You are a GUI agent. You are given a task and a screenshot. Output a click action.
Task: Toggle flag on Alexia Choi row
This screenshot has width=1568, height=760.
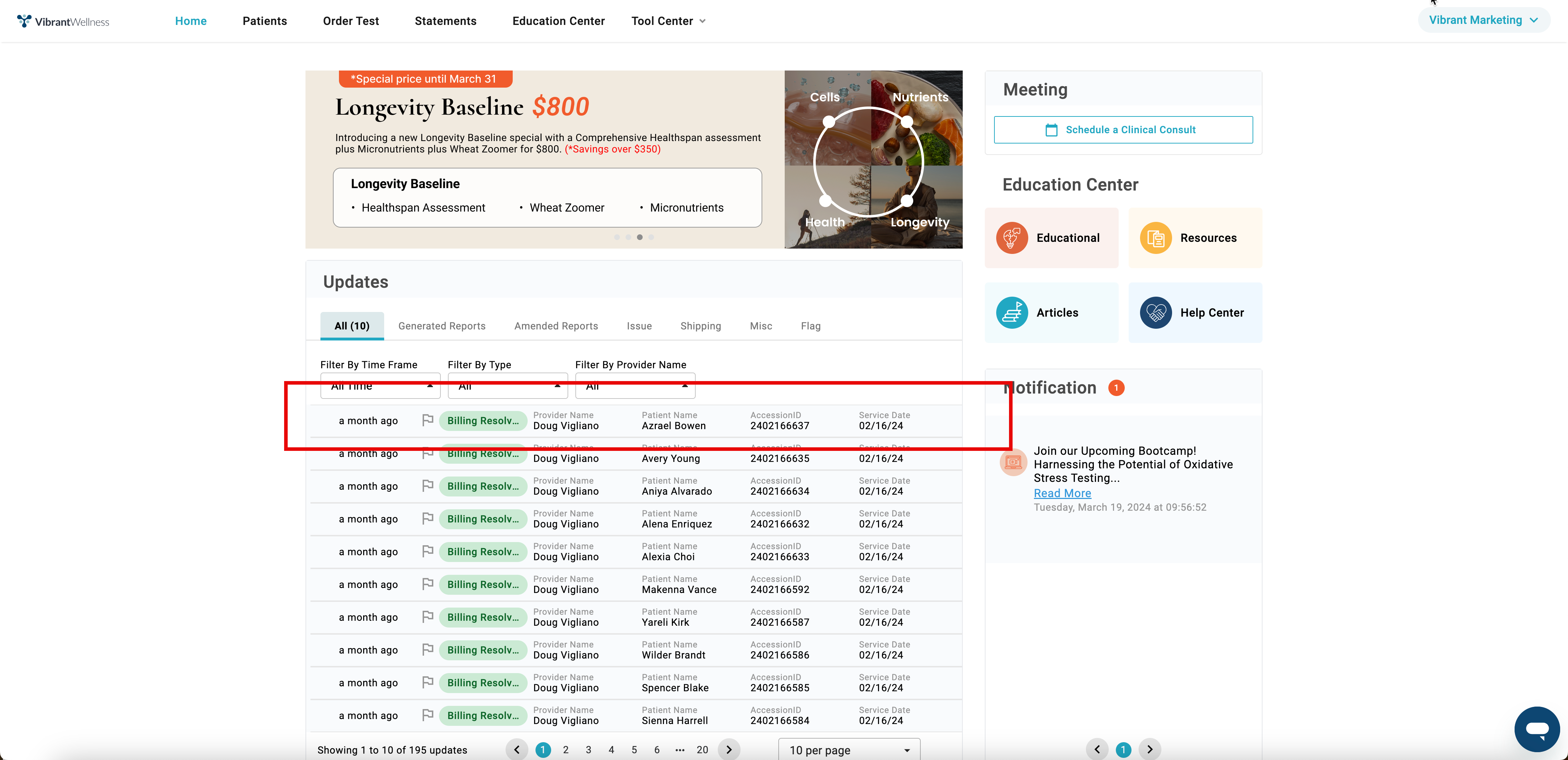427,551
